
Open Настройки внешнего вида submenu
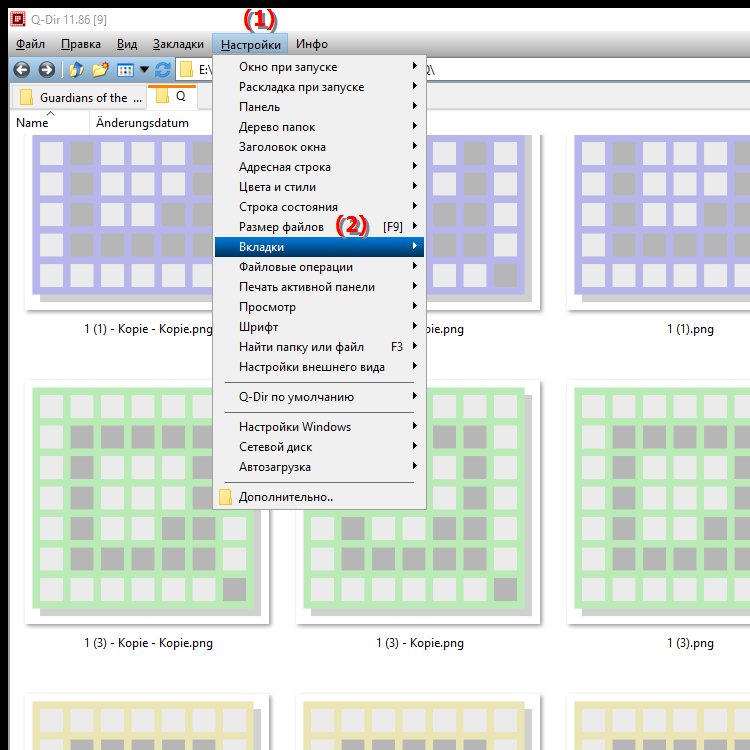pos(319,367)
